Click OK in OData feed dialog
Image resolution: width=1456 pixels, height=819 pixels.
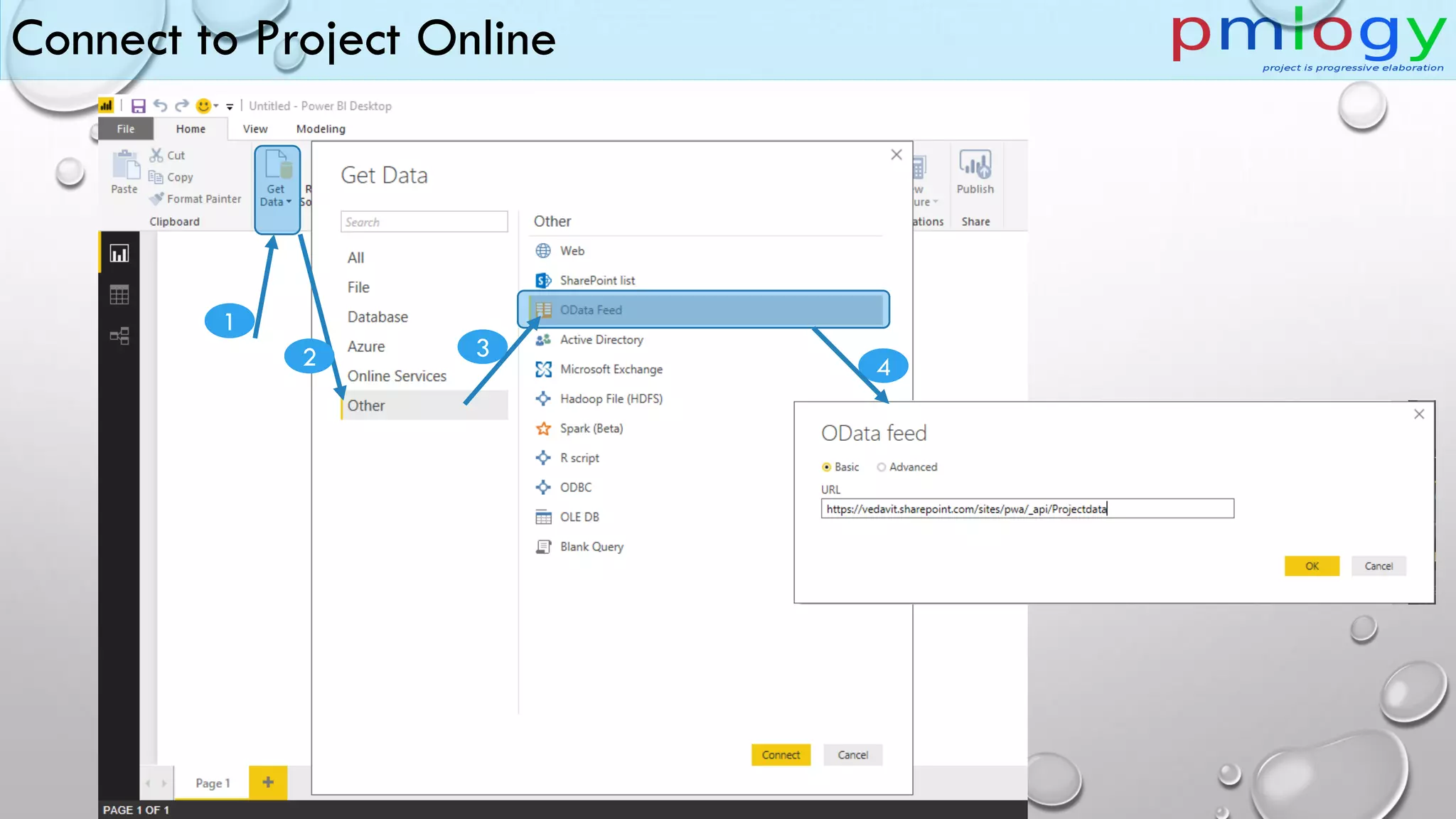1312,566
